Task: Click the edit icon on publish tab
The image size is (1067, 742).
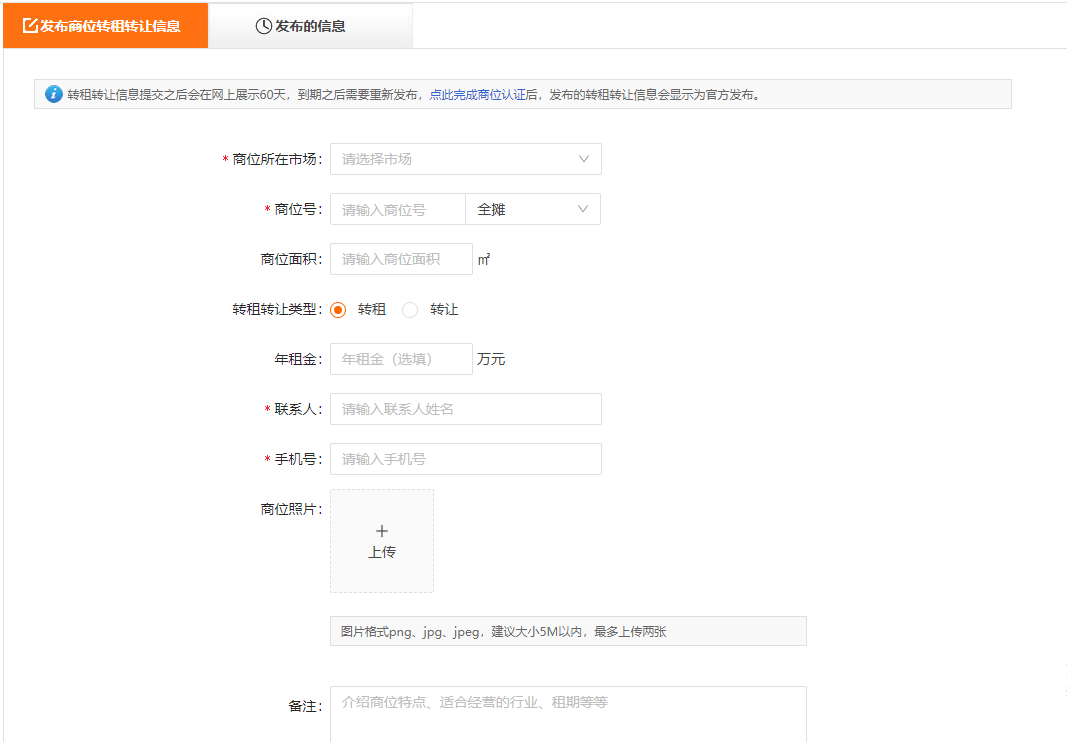Action: [x=30, y=26]
